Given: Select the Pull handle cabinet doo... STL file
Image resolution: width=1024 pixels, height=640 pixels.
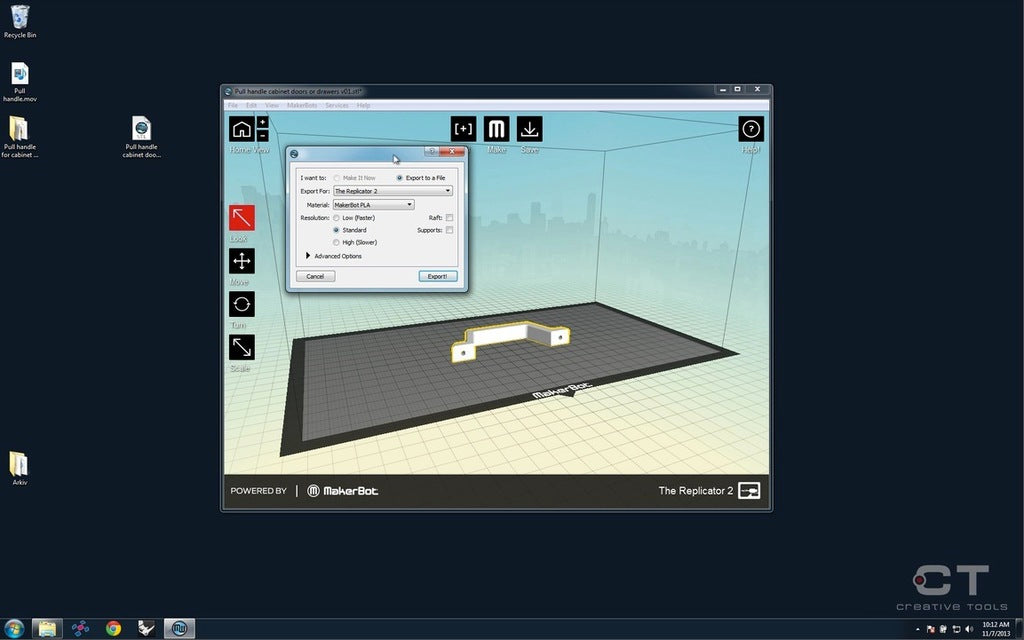Looking at the screenshot, I should click(x=141, y=137).
